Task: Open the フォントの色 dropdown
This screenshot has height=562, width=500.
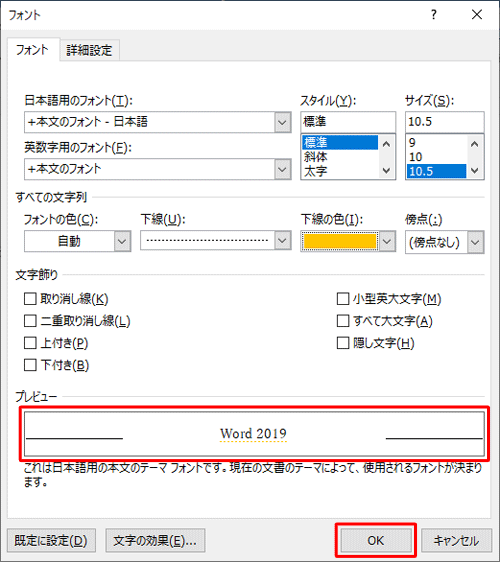Action: tap(122, 241)
